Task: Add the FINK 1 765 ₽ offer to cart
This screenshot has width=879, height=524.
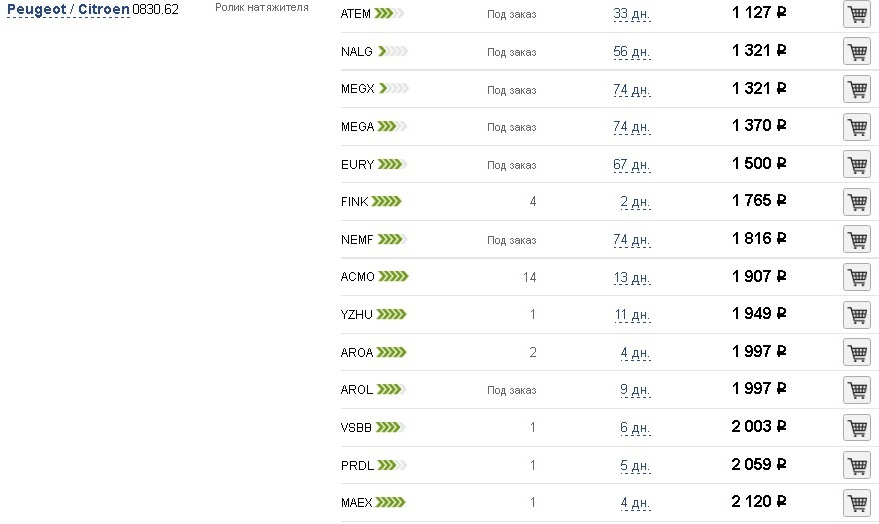Action: 857,202
